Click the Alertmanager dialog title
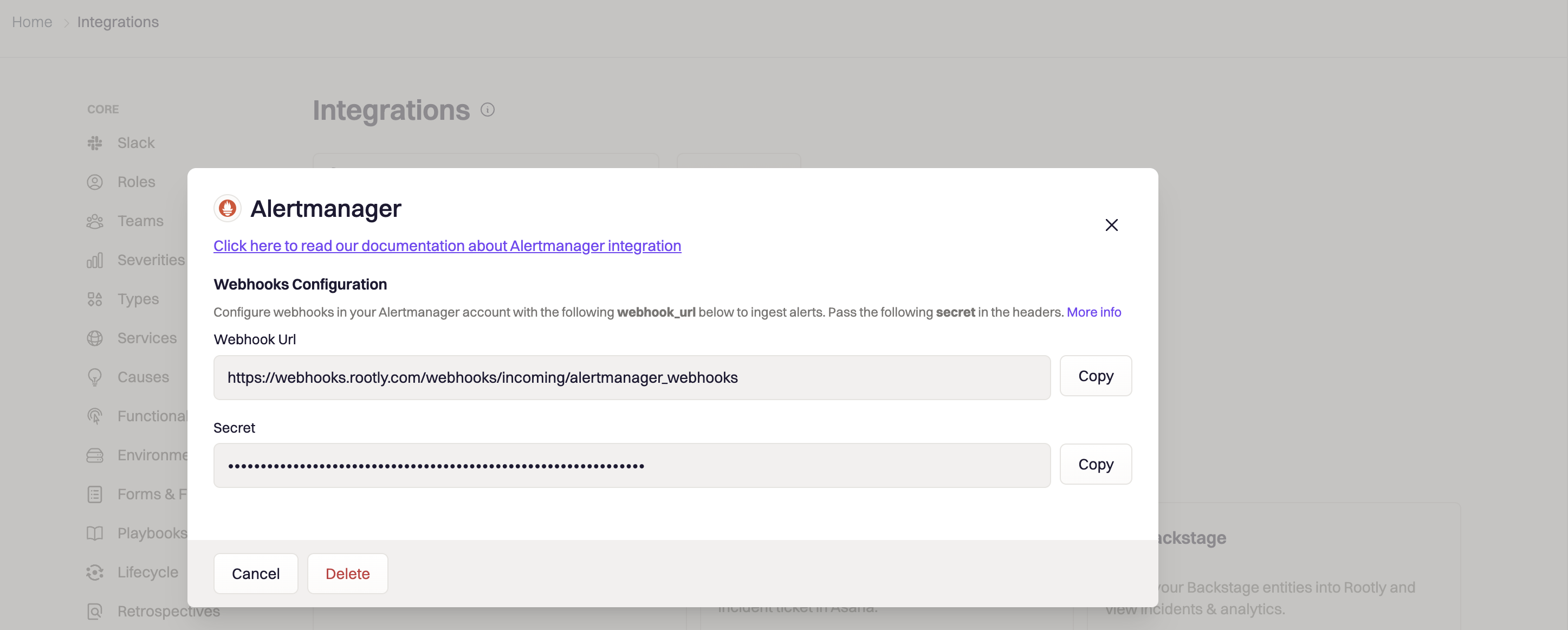 click(x=326, y=208)
